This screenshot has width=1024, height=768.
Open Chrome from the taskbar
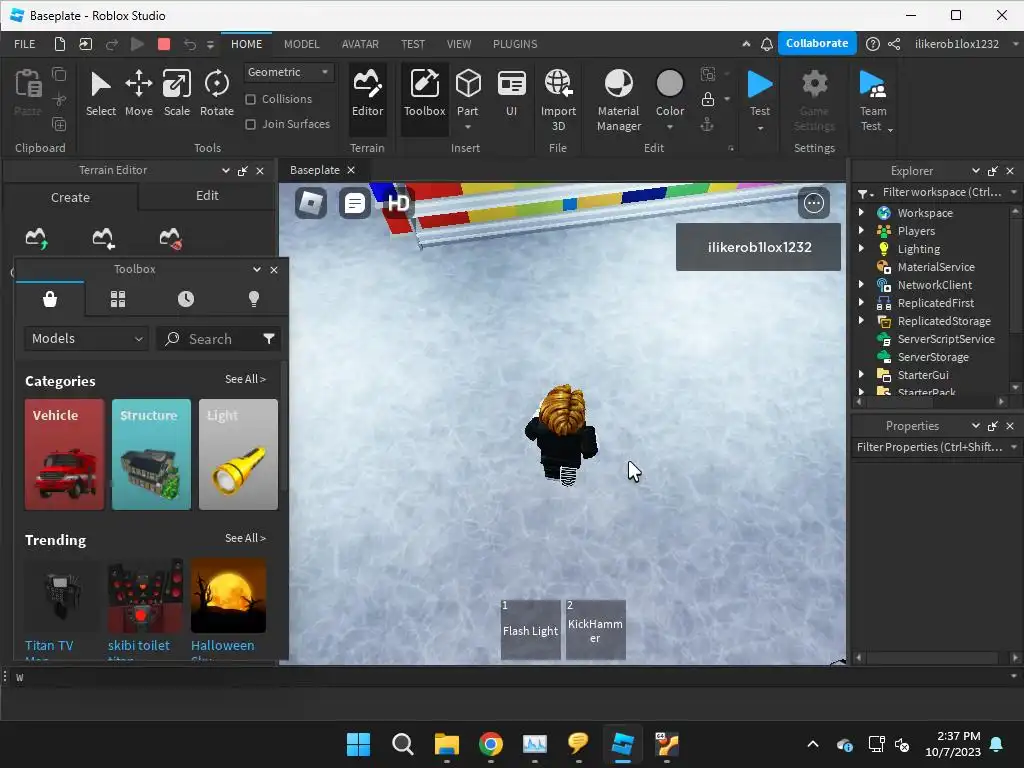point(490,744)
